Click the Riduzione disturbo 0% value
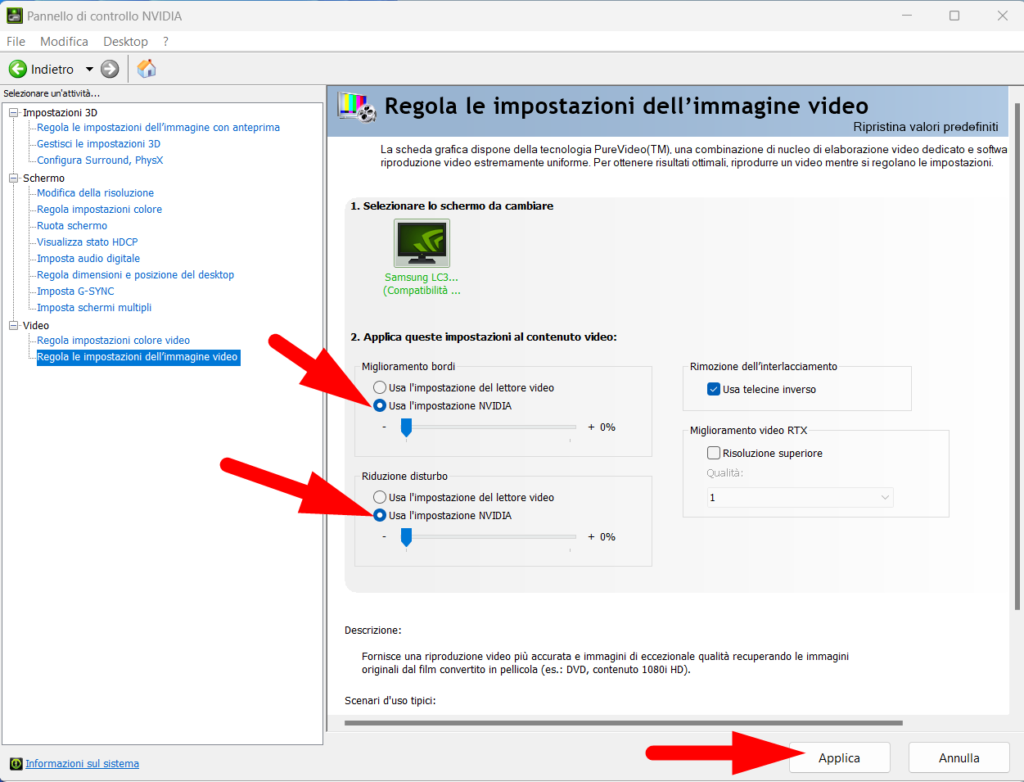The image size is (1024, 782). (x=607, y=537)
